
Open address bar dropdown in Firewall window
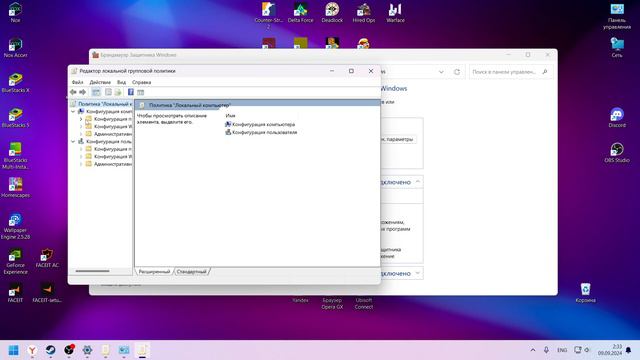point(441,72)
